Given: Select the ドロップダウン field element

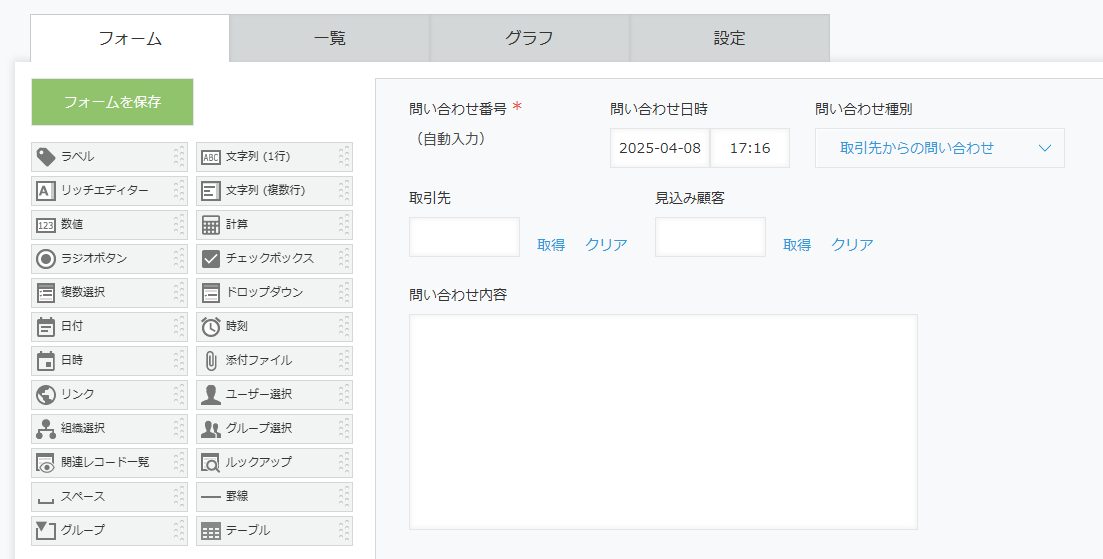Looking at the screenshot, I should (x=274, y=293).
